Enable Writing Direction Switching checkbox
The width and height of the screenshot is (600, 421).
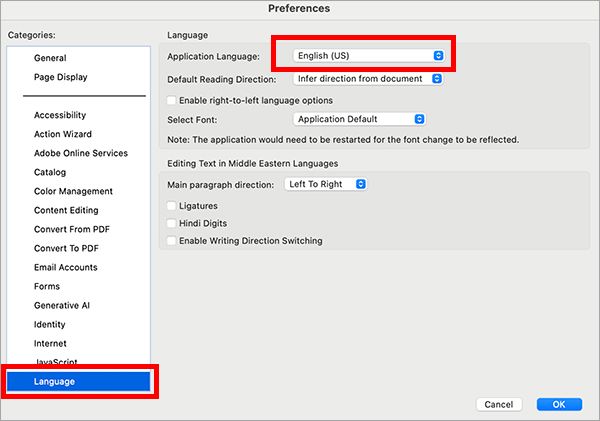click(172, 241)
